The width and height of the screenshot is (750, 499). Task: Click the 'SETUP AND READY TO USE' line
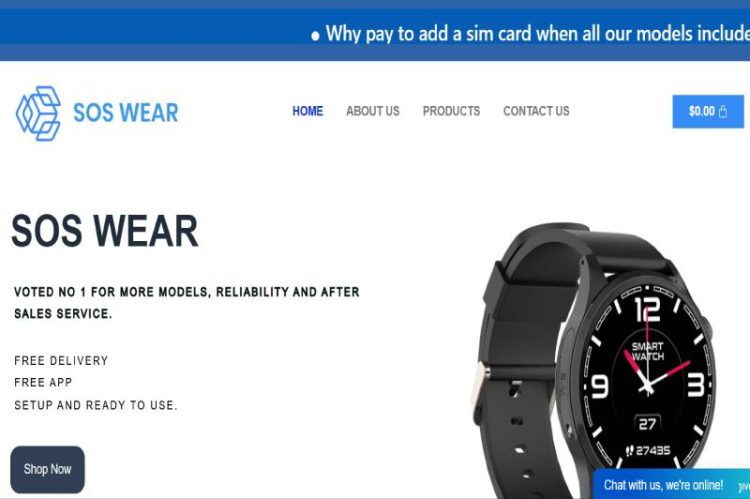tap(96, 405)
